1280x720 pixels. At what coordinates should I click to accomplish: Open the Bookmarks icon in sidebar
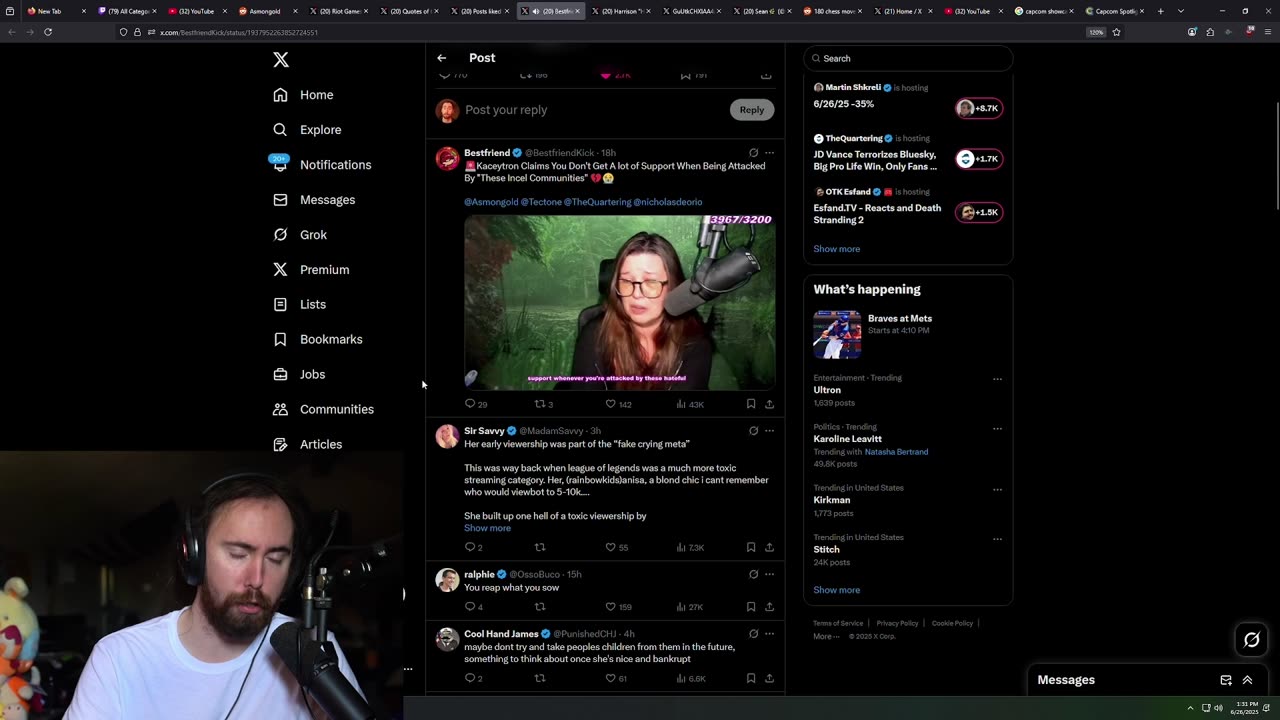coord(280,339)
